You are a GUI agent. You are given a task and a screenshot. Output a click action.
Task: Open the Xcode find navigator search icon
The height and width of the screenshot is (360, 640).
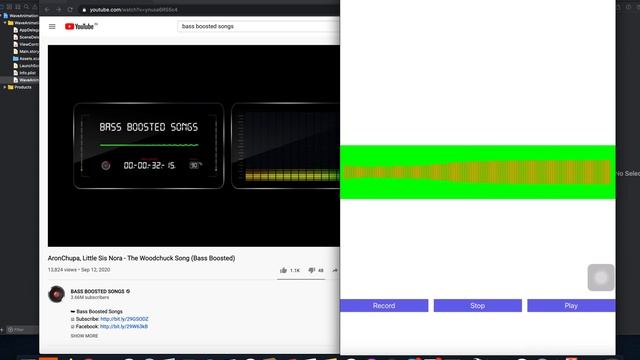click(26, 7)
